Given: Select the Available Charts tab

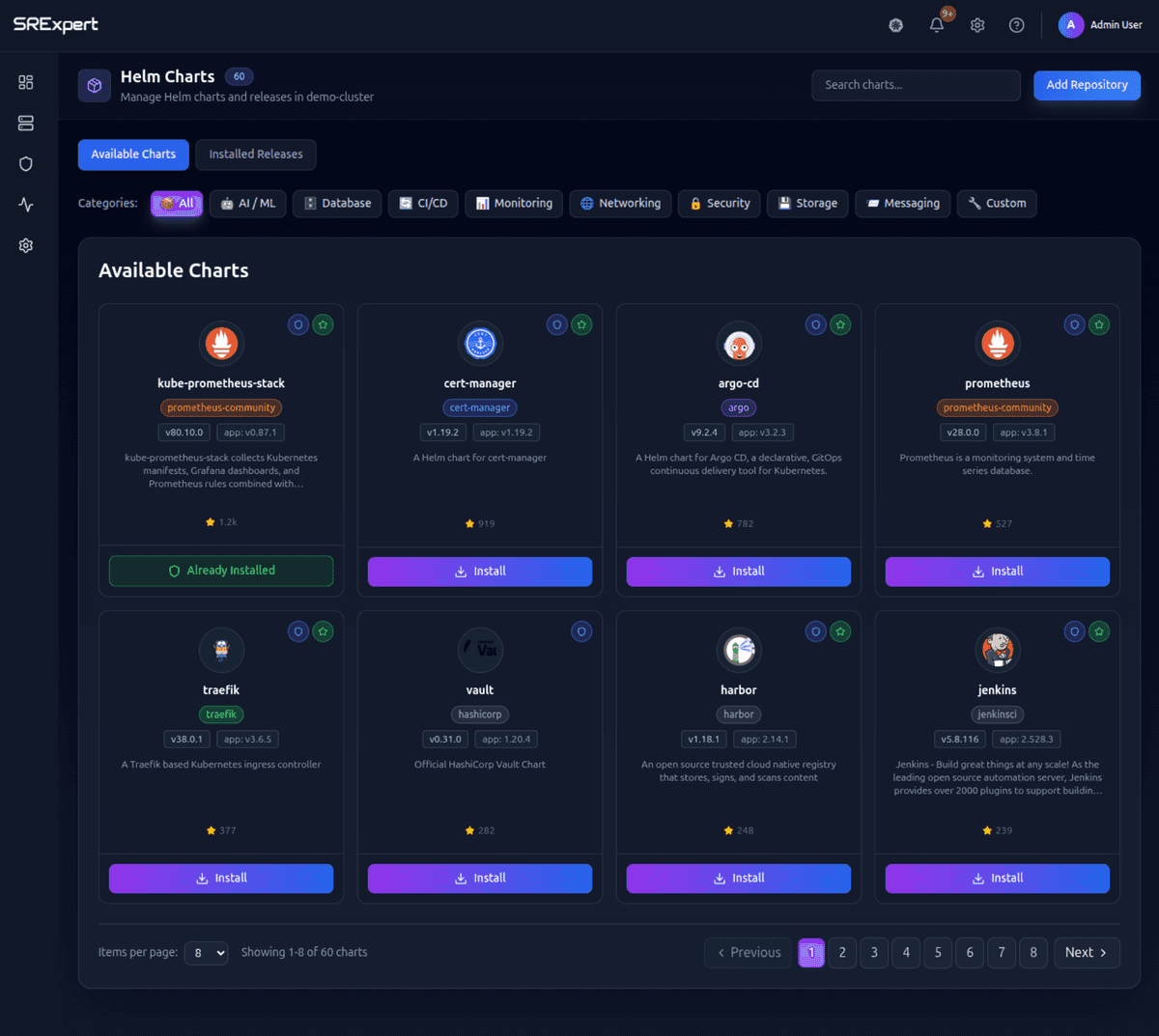Looking at the screenshot, I should coord(133,154).
